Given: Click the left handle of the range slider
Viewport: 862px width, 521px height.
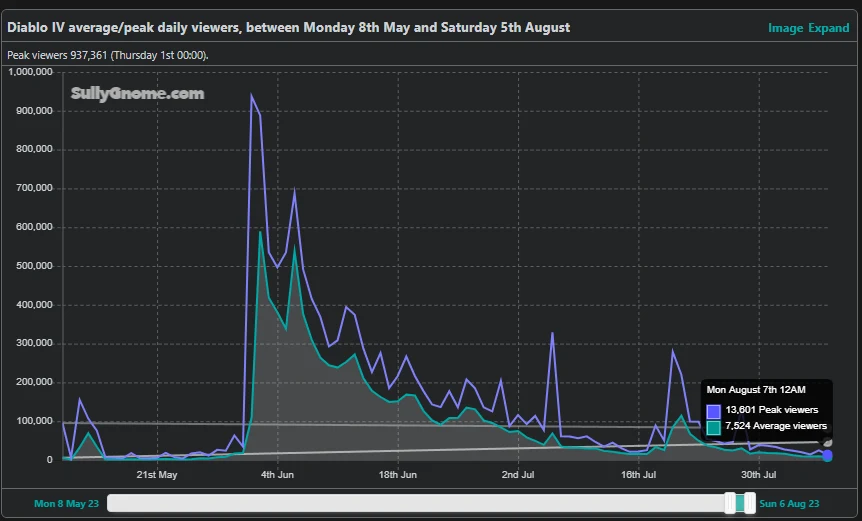Looking at the screenshot, I should (730, 503).
